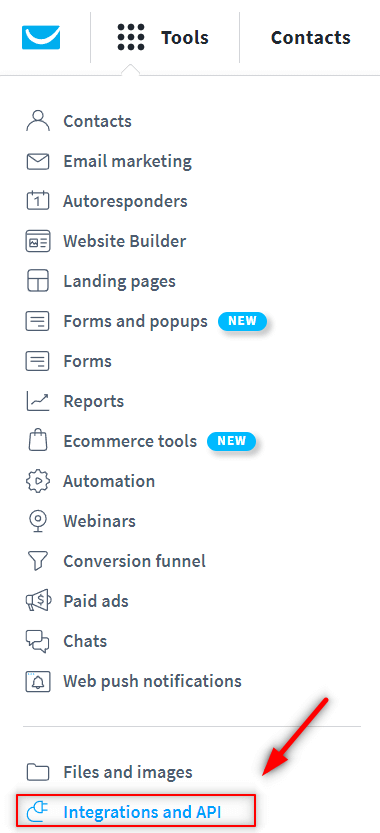Screen dimensions: 380x833
Task: Switch to Contacts in top navigation
Action: coord(311,38)
